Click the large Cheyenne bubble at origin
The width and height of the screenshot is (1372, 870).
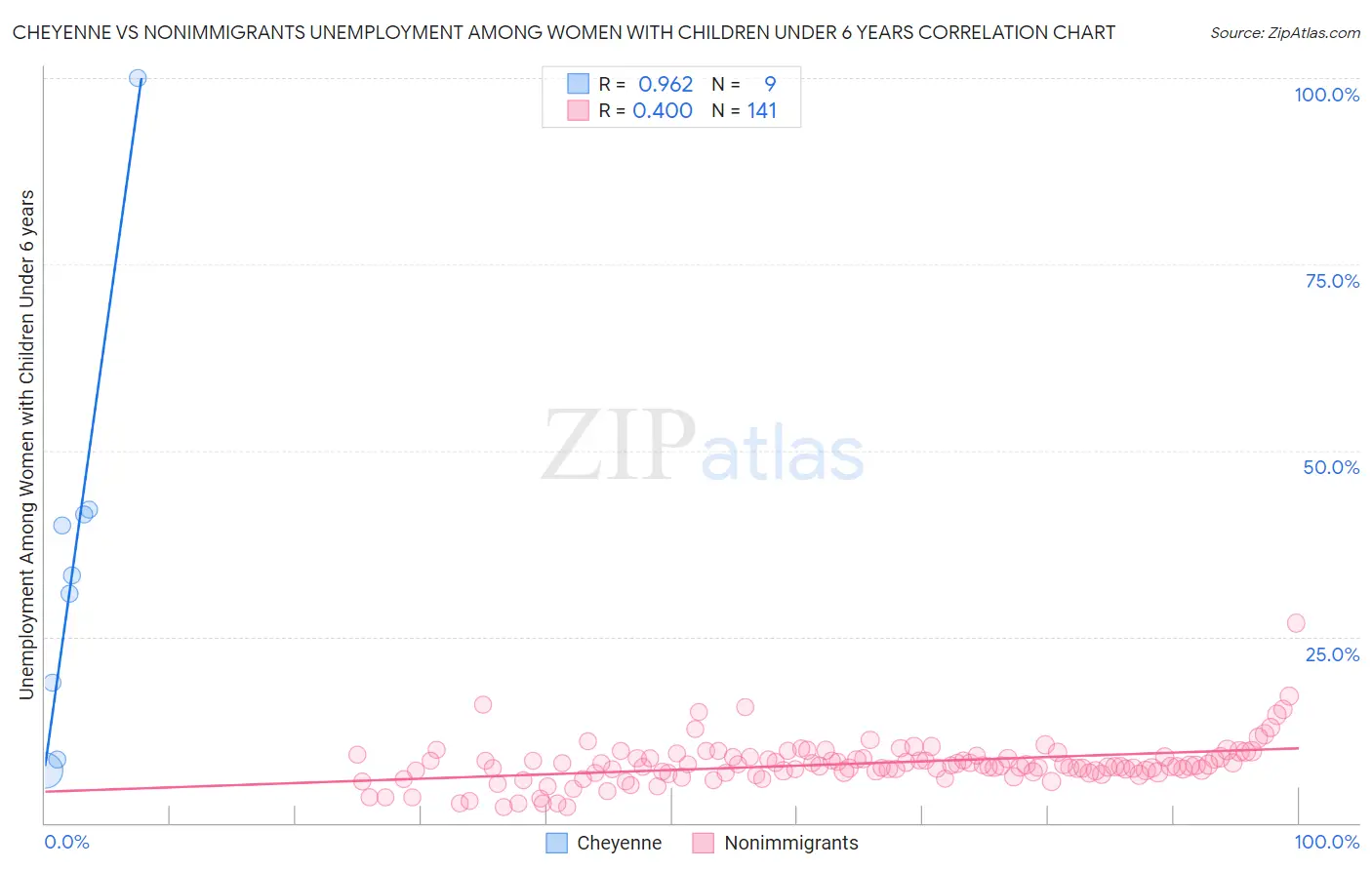point(44,771)
